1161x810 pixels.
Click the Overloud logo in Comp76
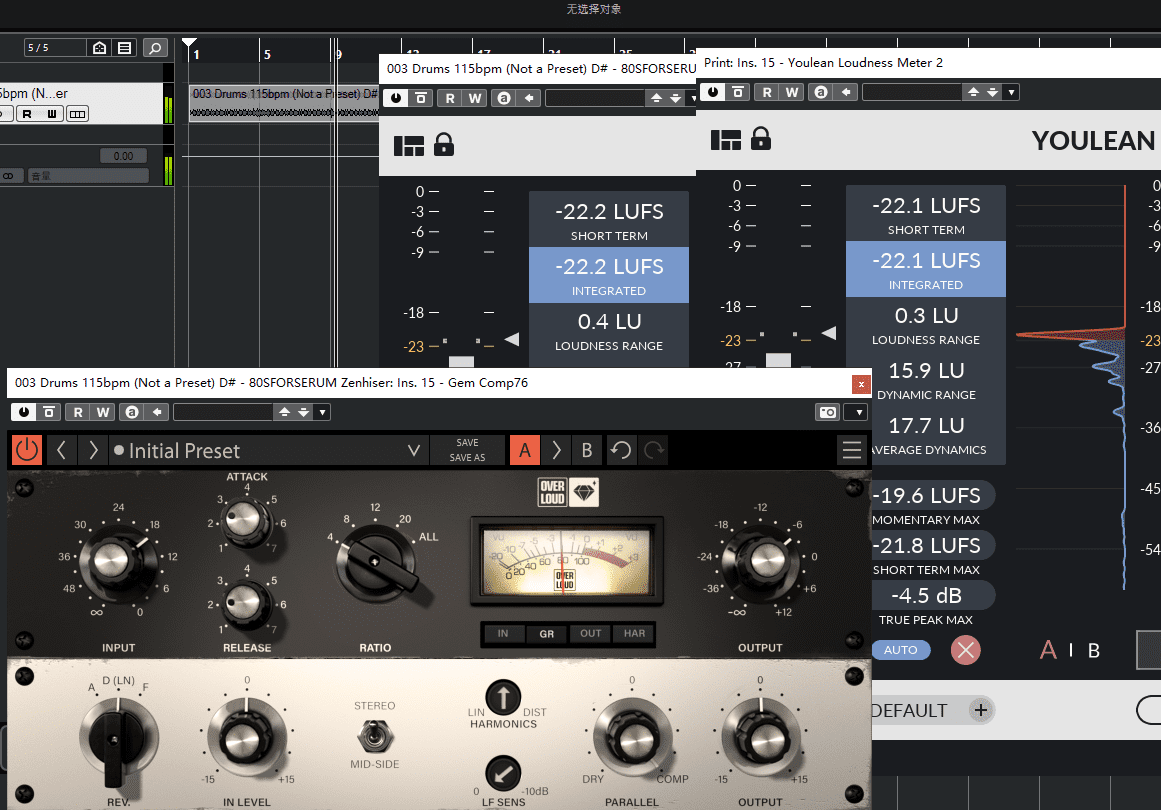click(x=552, y=492)
